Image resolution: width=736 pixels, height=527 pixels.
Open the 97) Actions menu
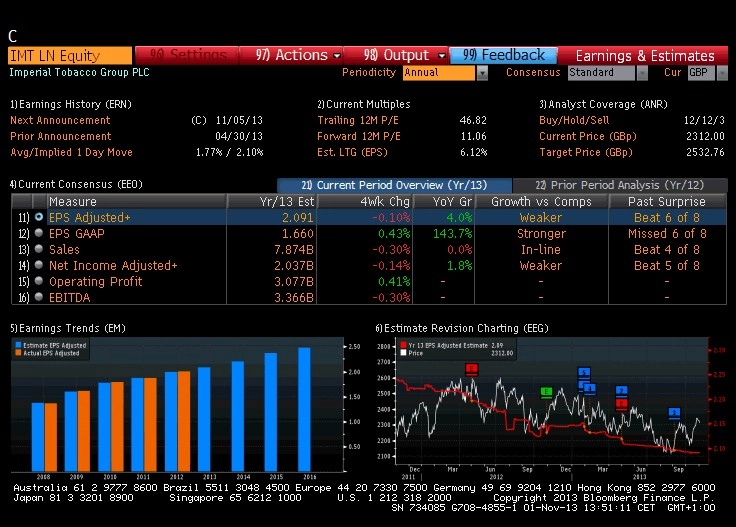(291, 55)
